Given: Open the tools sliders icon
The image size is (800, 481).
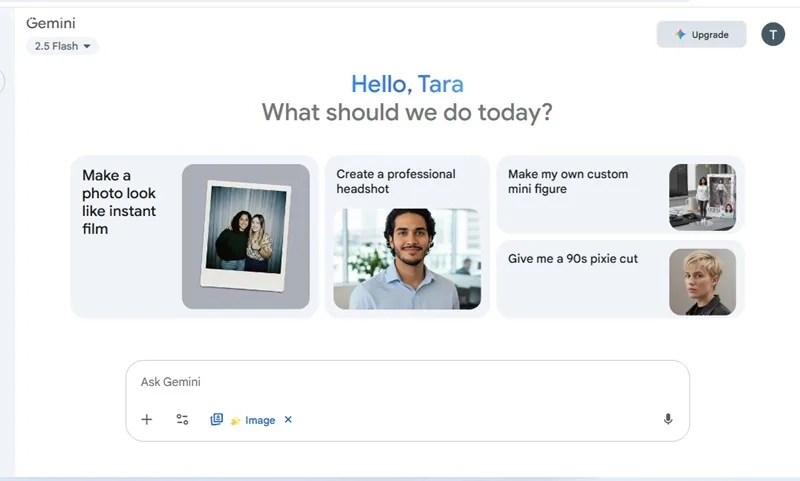Looking at the screenshot, I should (182, 419).
